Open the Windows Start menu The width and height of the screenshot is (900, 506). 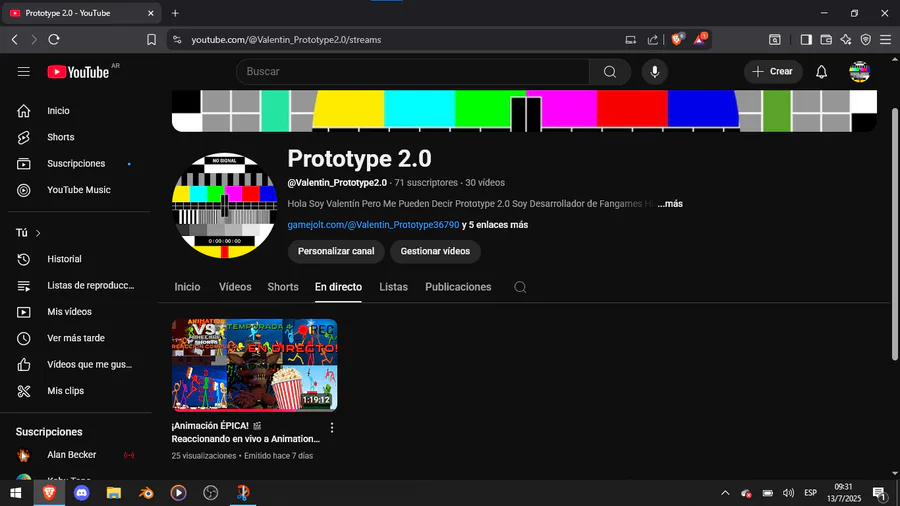(16, 493)
